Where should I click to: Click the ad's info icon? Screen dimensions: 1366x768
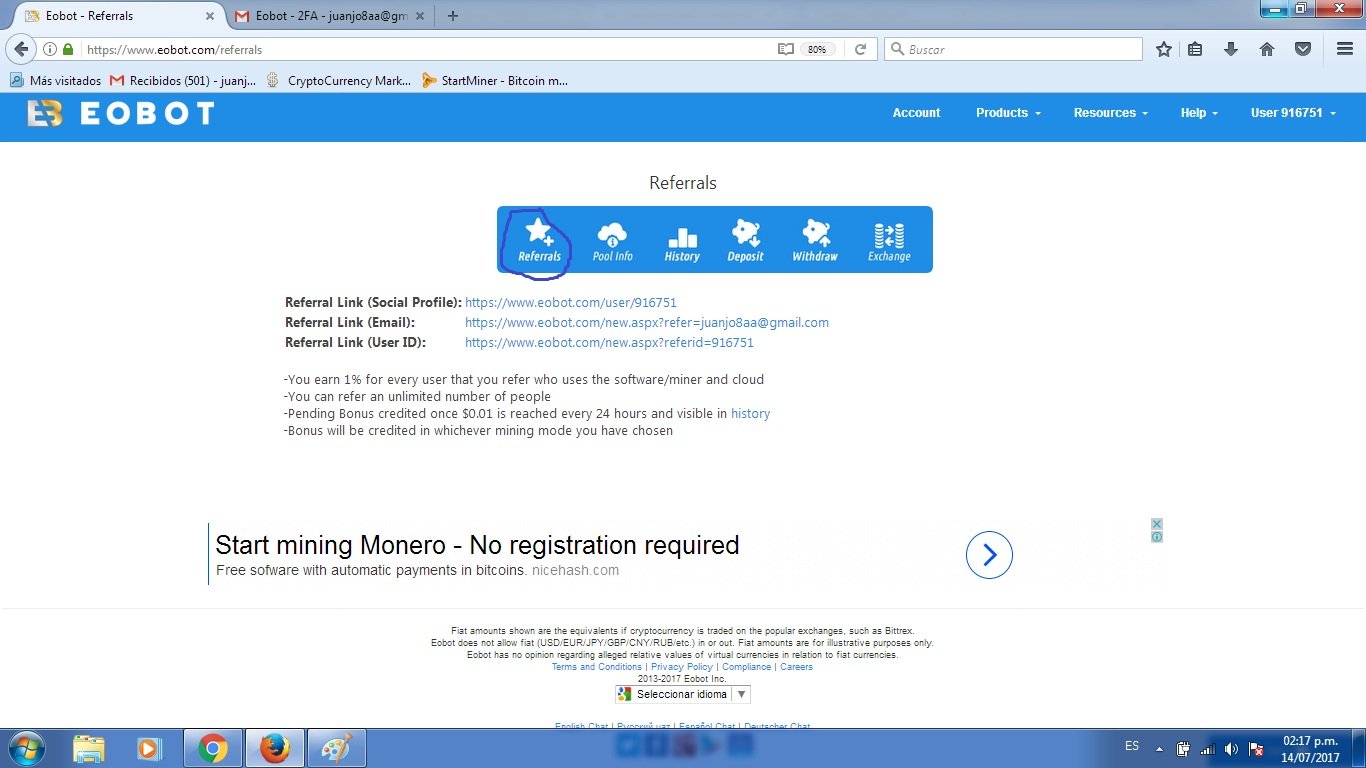point(1157,537)
